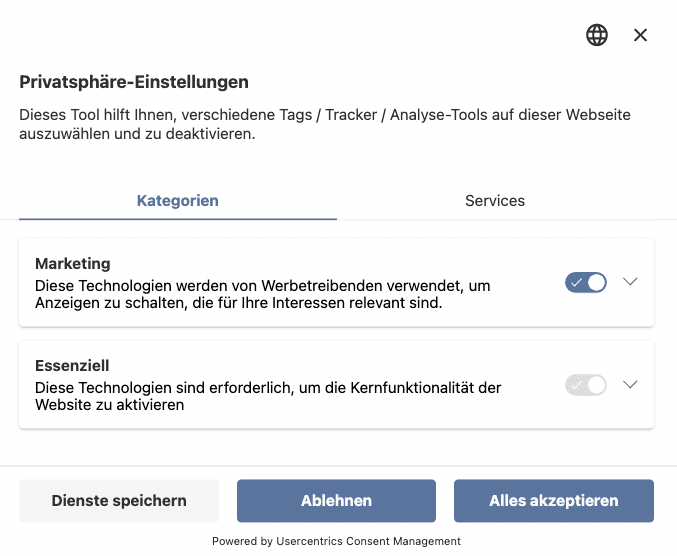Disable the Marketing toggle switch

[x=586, y=282]
